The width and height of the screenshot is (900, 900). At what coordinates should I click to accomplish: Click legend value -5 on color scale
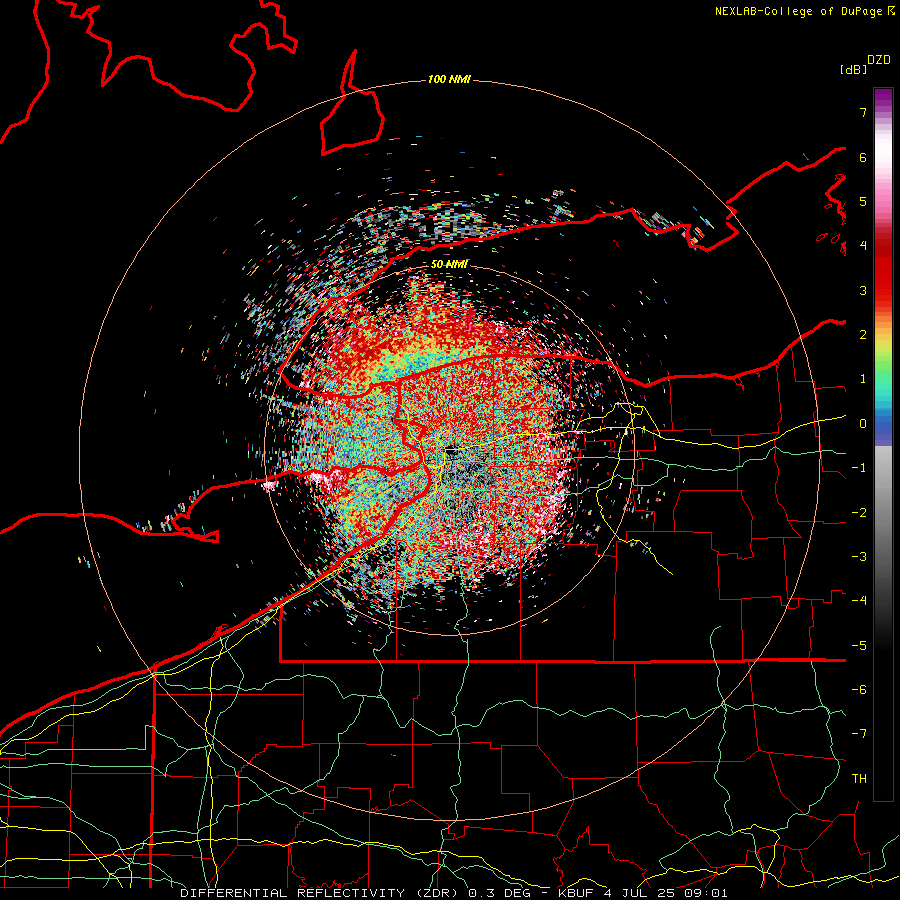[859, 646]
